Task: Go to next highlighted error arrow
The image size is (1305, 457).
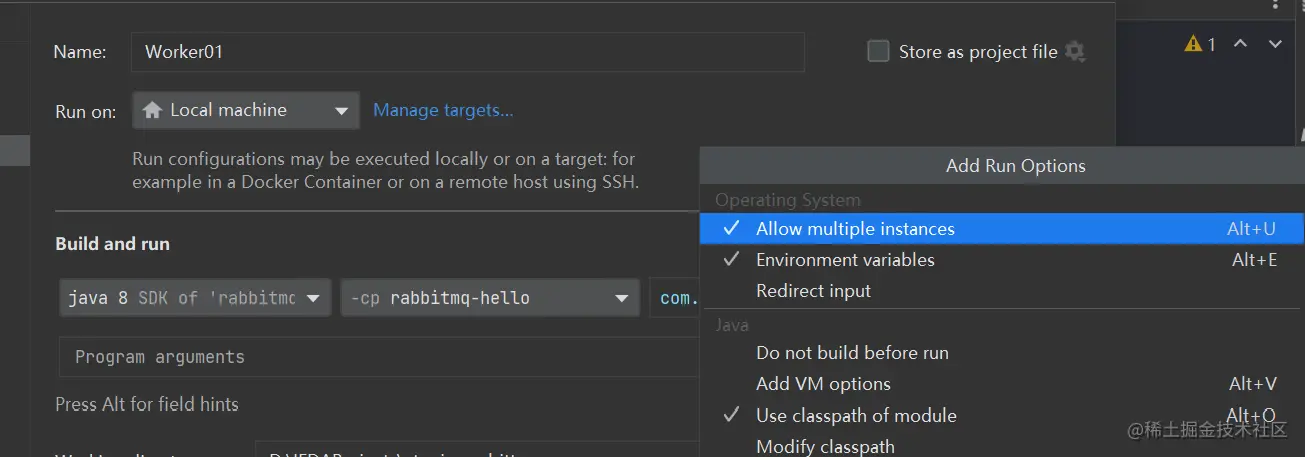Action: click(x=1275, y=44)
